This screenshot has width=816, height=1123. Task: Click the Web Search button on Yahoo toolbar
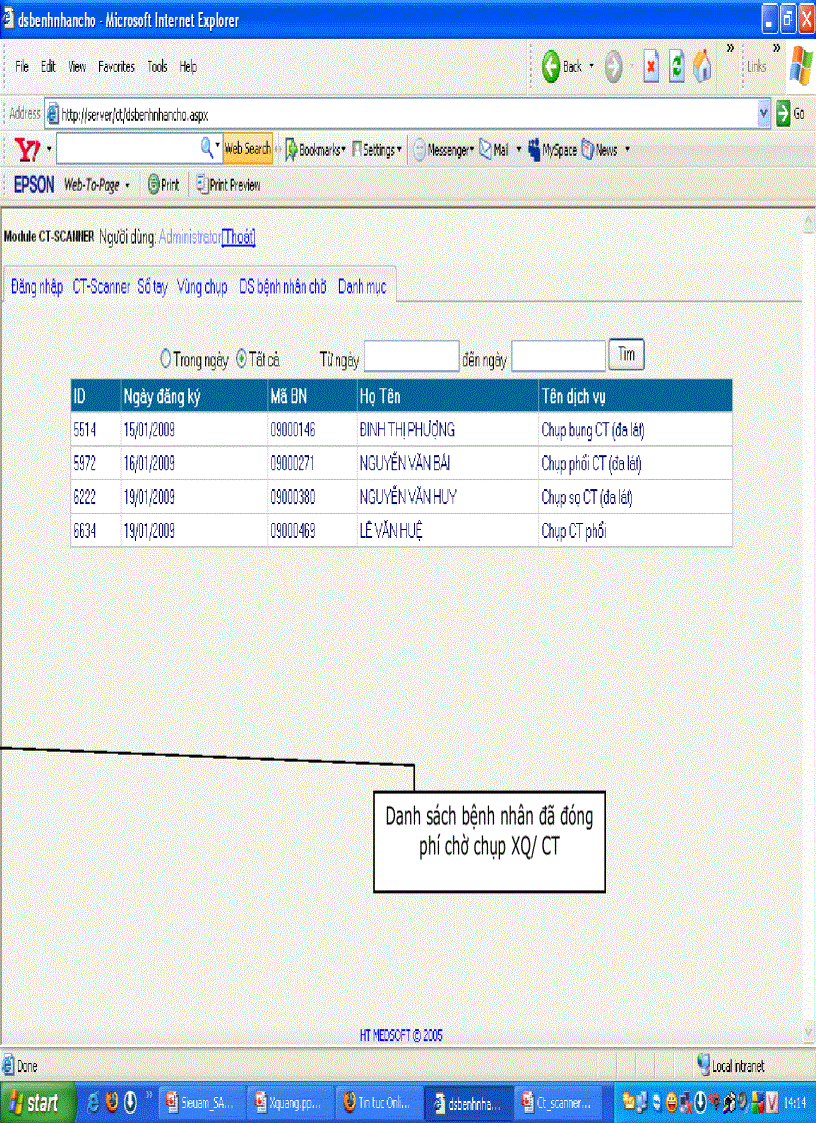tap(246, 147)
